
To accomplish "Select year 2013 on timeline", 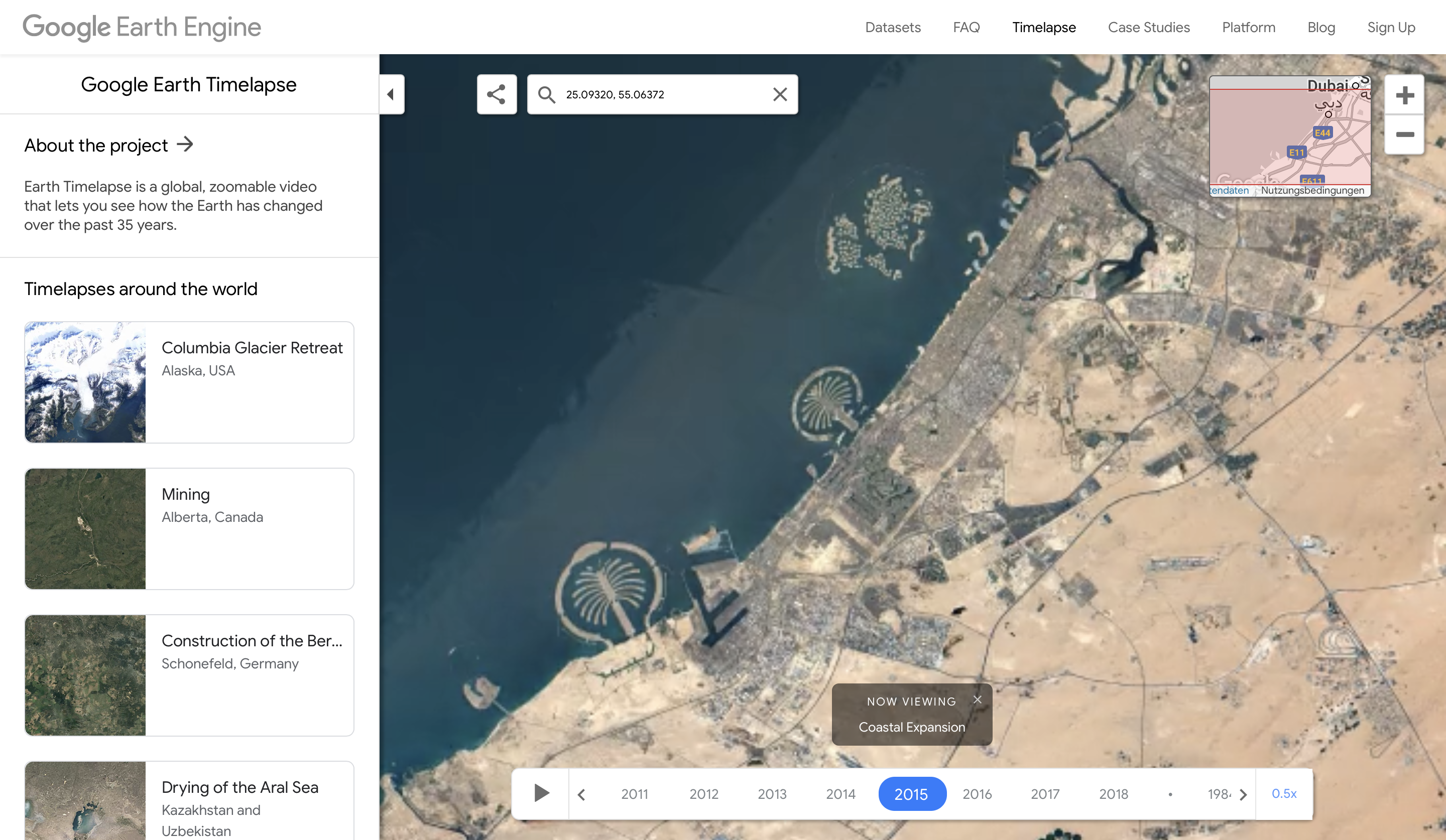I will [x=772, y=794].
